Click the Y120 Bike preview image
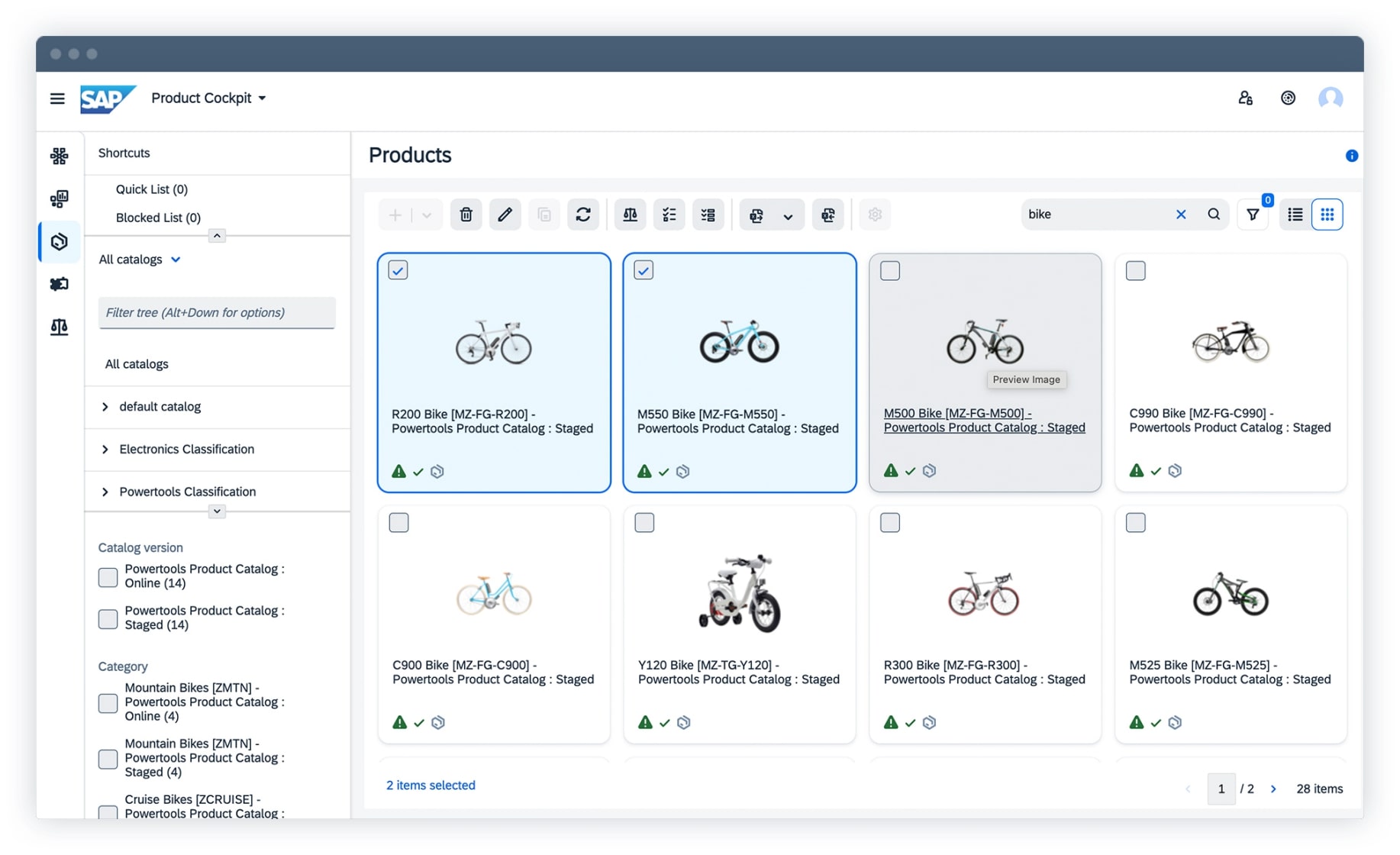 click(x=740, y=593)
